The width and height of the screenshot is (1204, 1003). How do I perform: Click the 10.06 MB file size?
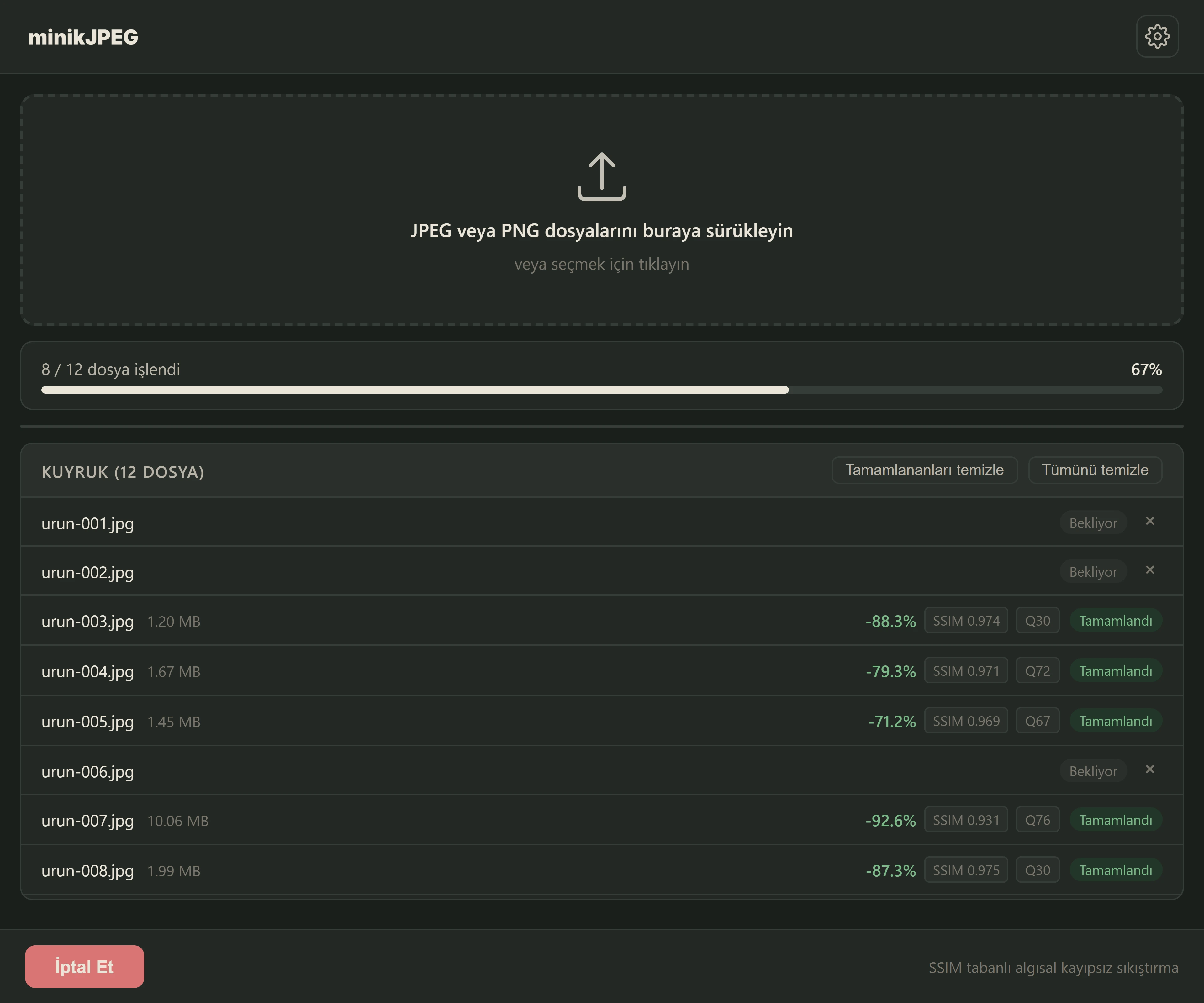tap(178, 821)
